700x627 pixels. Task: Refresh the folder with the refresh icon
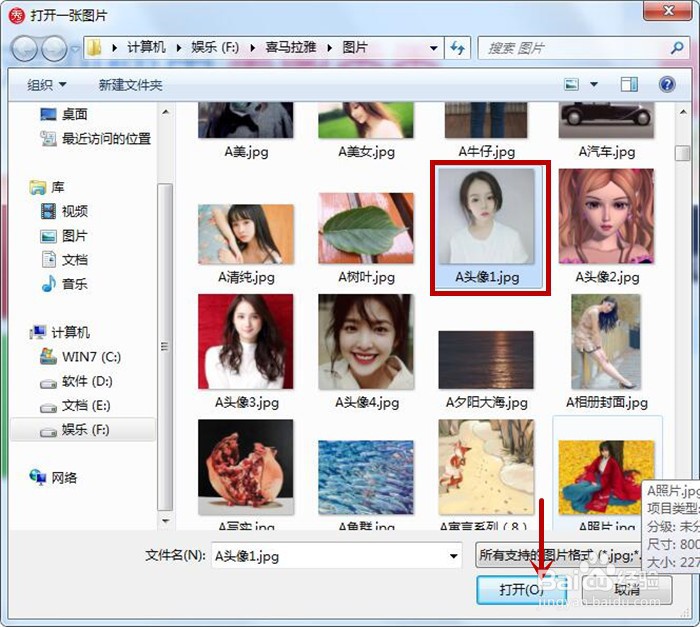pyautogui.click(x=457, y=47)
